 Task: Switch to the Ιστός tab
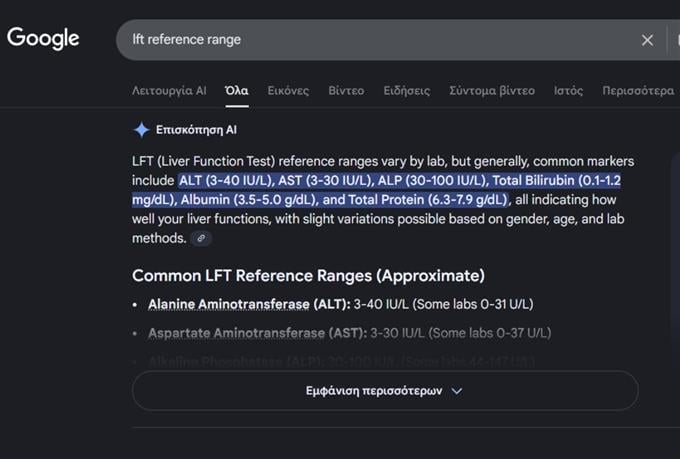point(568,90)
